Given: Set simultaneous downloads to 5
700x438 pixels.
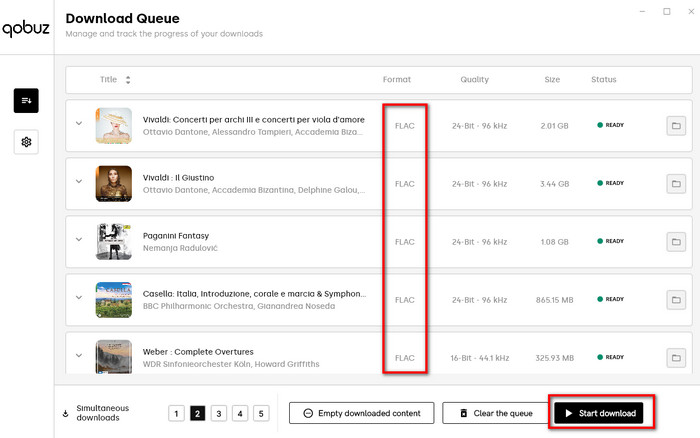Looking at the screenshot, I should click(x=261, y=413).
